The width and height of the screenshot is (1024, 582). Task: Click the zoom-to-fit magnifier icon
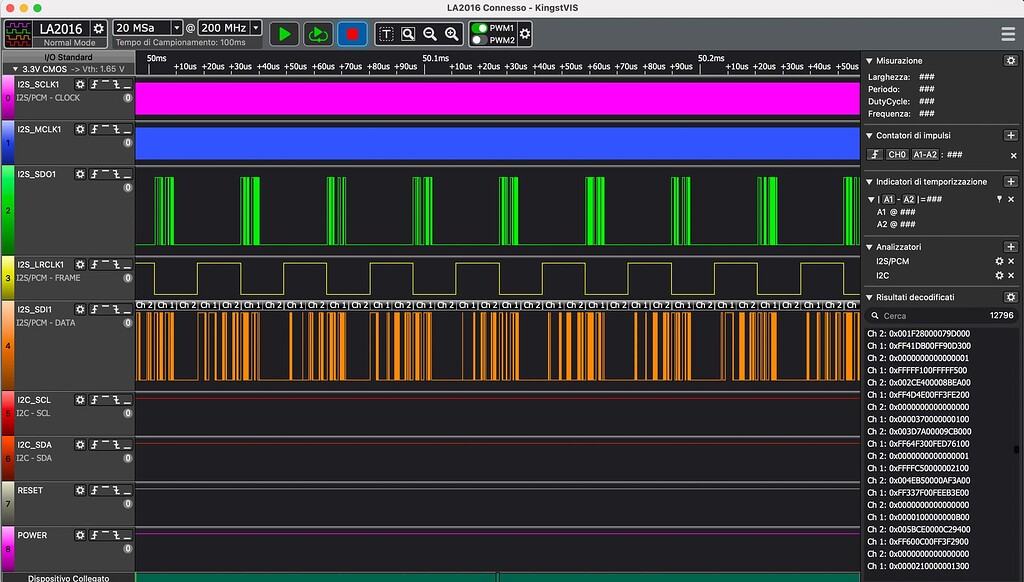tap(408, 34)
